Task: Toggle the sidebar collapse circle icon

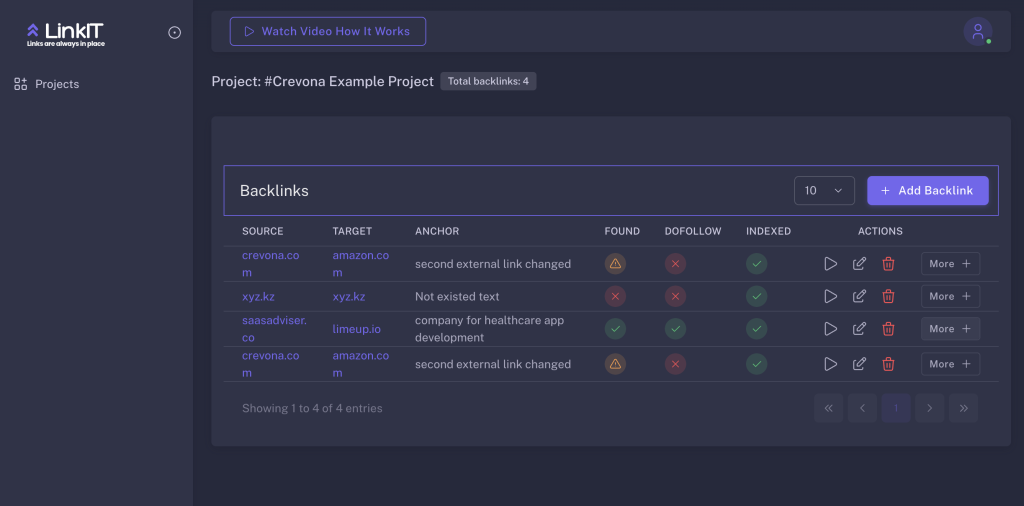Action: tap(174, 33)
